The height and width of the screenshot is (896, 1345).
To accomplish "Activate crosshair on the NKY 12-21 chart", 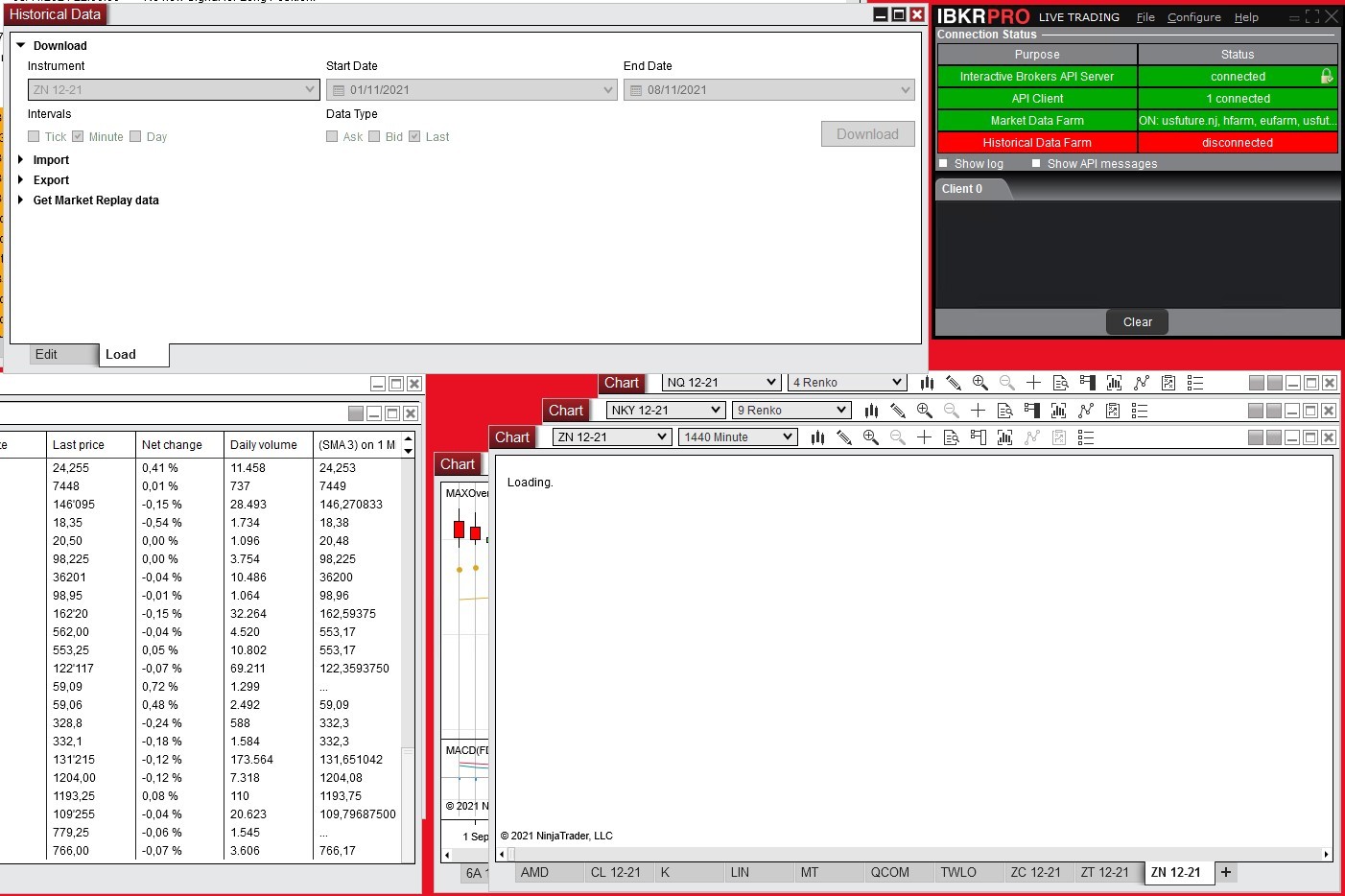I will click(978, 411).
